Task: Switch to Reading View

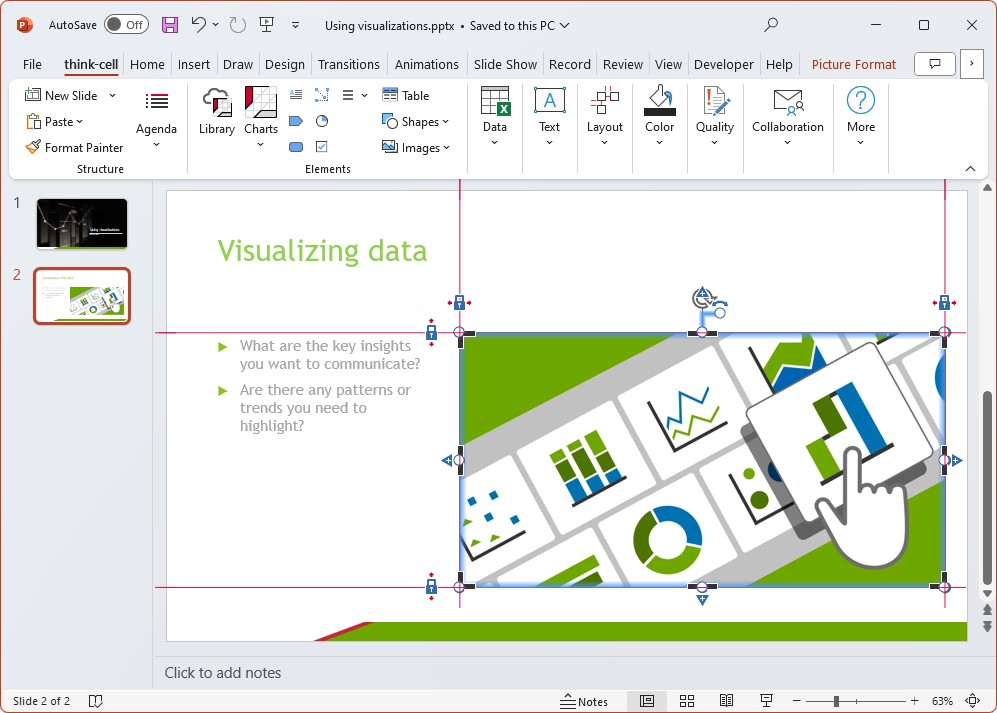Action: pyautogui.click(x=726, y=701)
